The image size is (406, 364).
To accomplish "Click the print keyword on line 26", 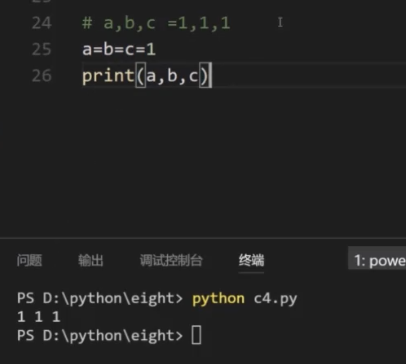I will (x=108, y=76).
